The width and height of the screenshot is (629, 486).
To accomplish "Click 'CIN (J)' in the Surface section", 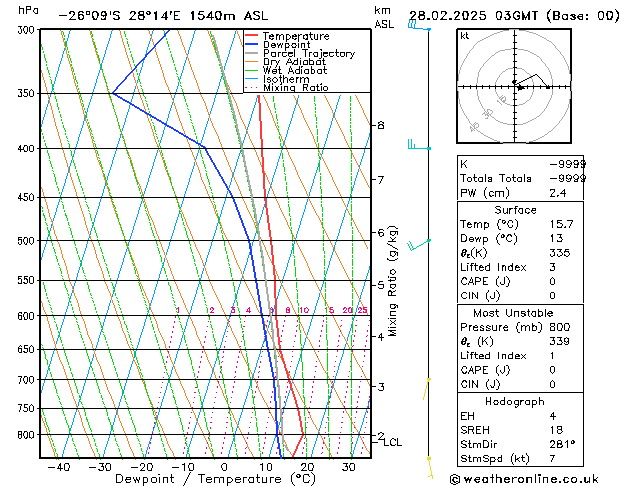I will (x=480, y=296).
